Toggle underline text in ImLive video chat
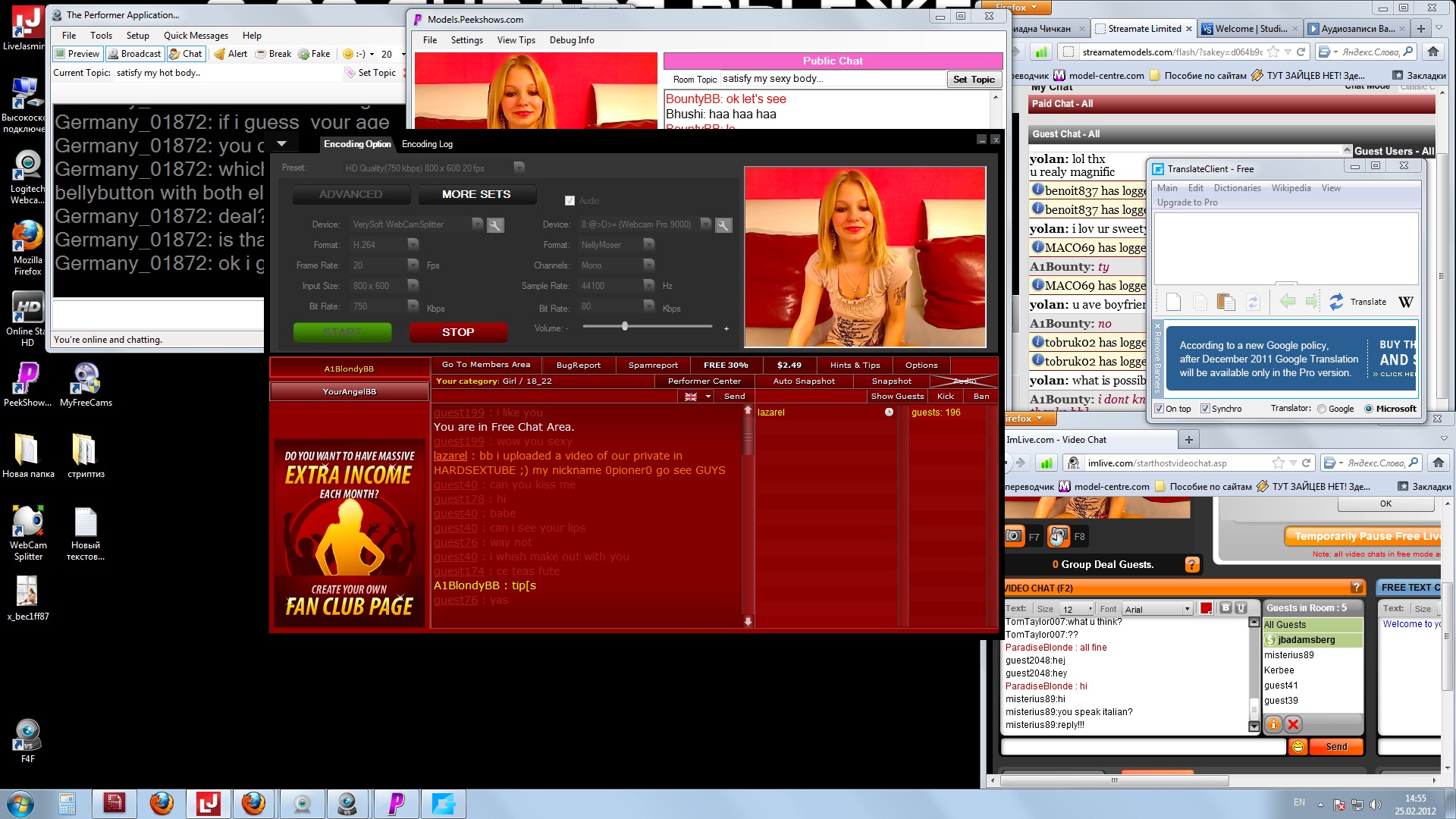The height and width of the screenshot is (819, 1456). (x=1241, y=608)
